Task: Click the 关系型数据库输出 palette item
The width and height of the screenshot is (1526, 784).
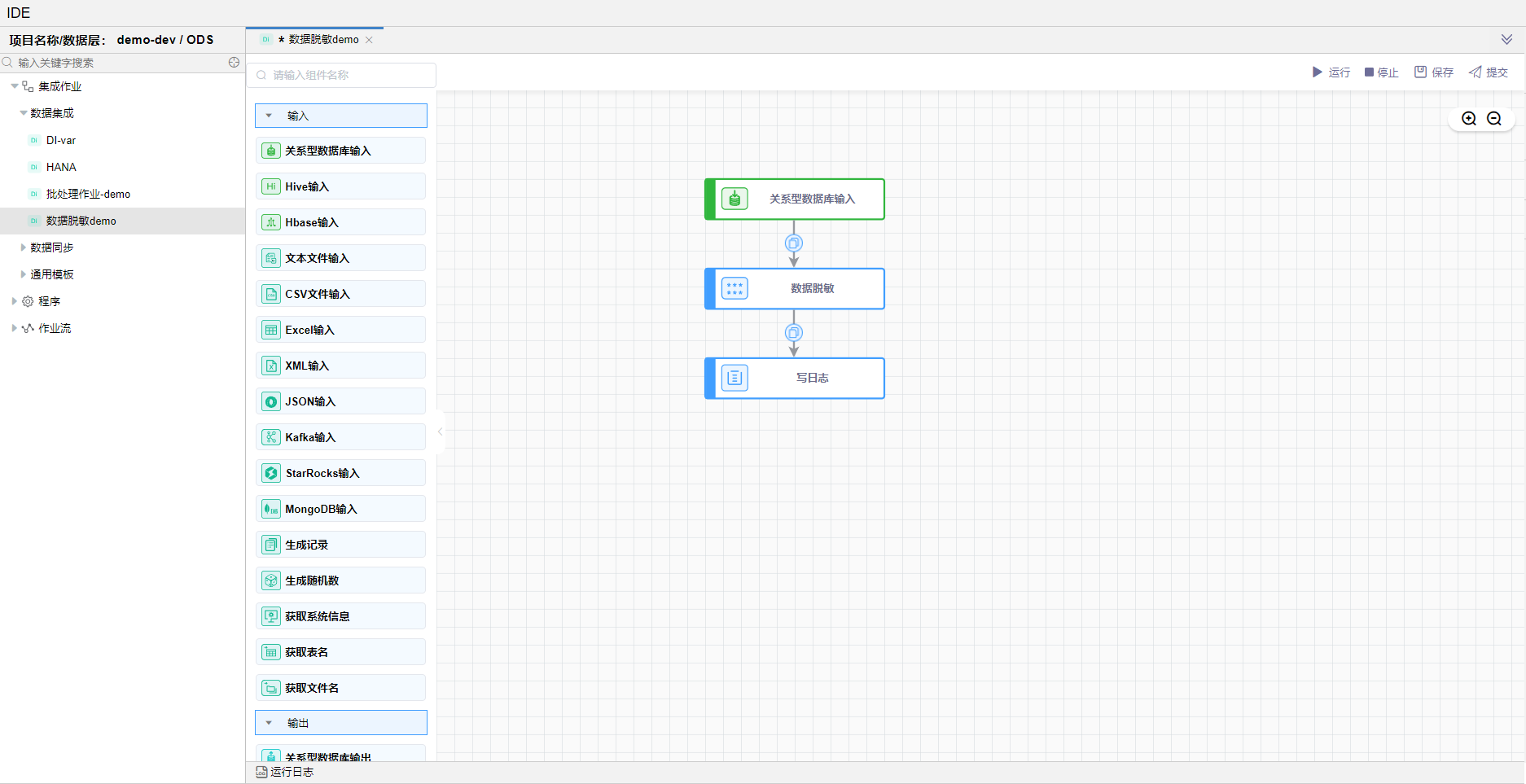Action: 340,754
